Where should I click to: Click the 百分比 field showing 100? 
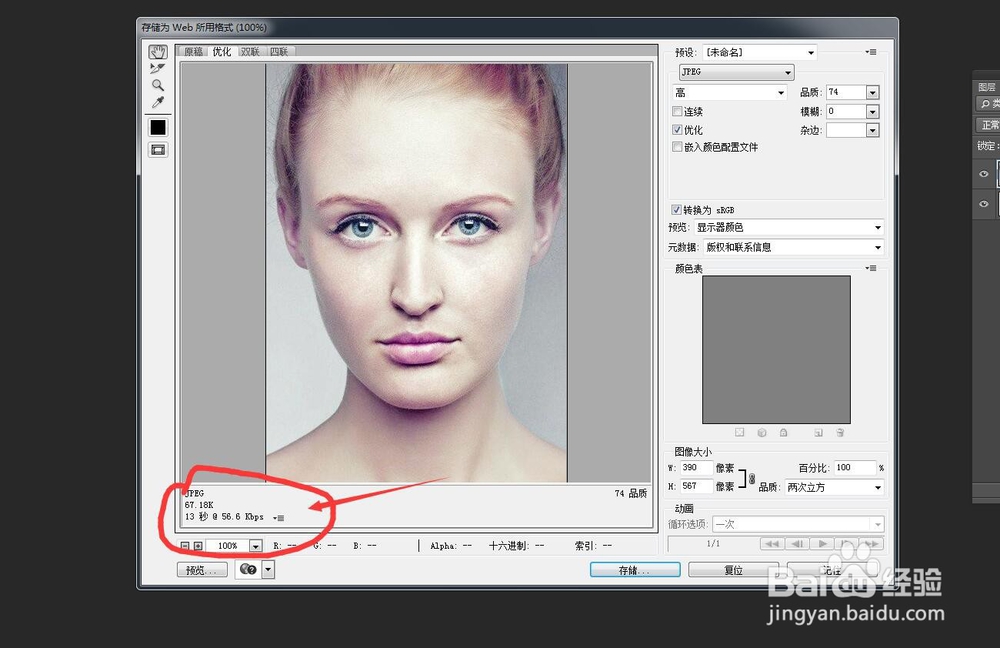[855, 468]
